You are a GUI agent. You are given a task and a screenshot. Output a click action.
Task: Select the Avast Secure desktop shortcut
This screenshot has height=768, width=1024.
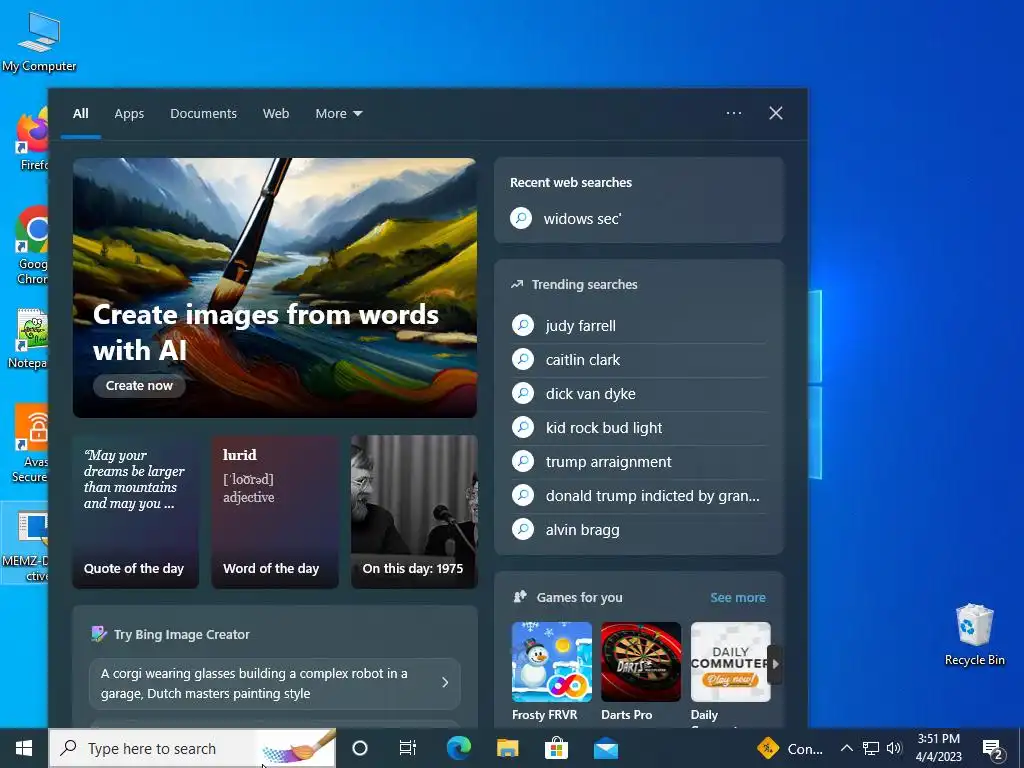(x=30, y=444)
